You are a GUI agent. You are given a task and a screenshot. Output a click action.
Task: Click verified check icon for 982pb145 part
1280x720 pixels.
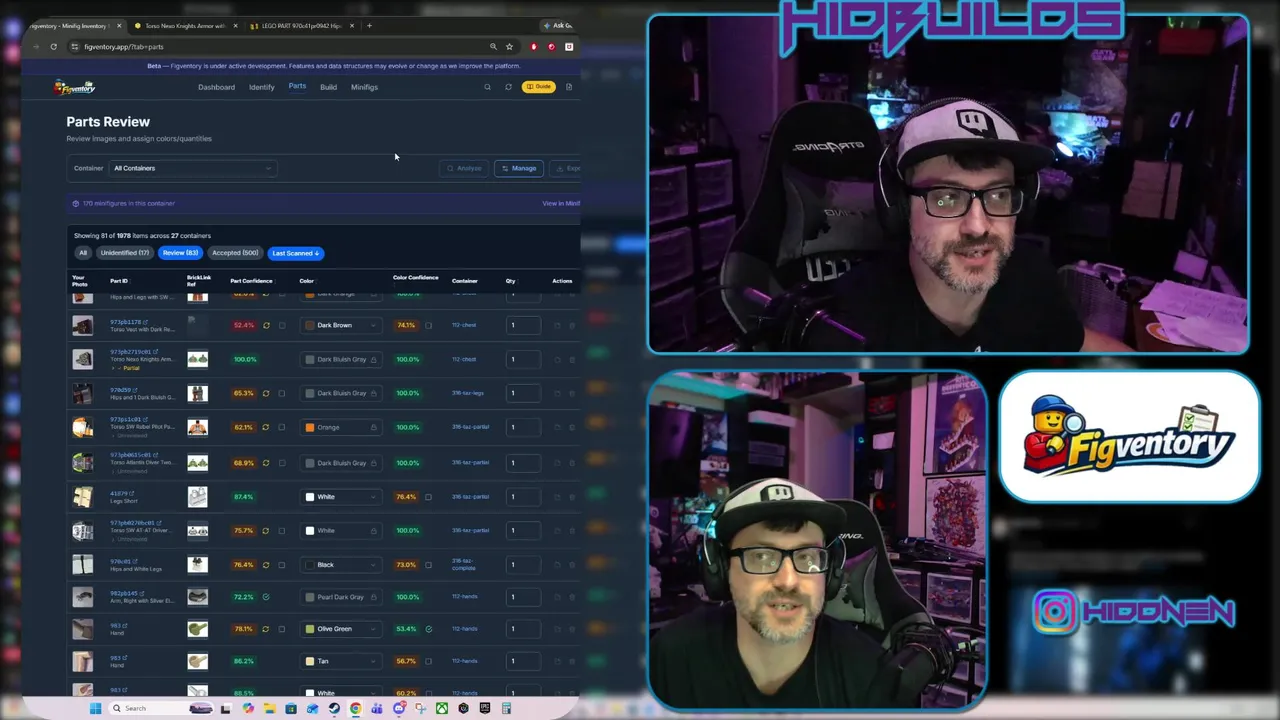(x=266, y=597)
